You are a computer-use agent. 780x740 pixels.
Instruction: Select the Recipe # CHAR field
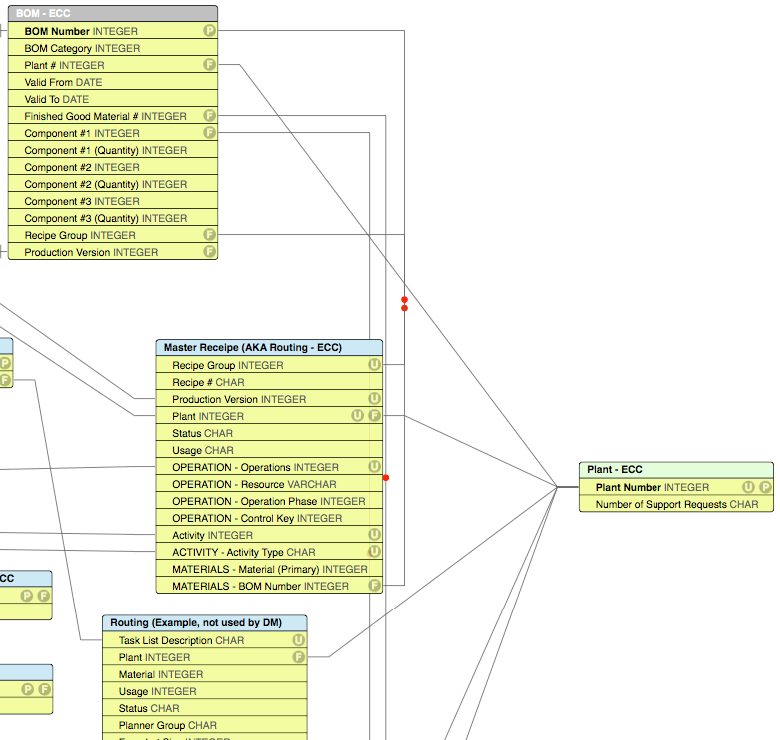coord(269,382)
